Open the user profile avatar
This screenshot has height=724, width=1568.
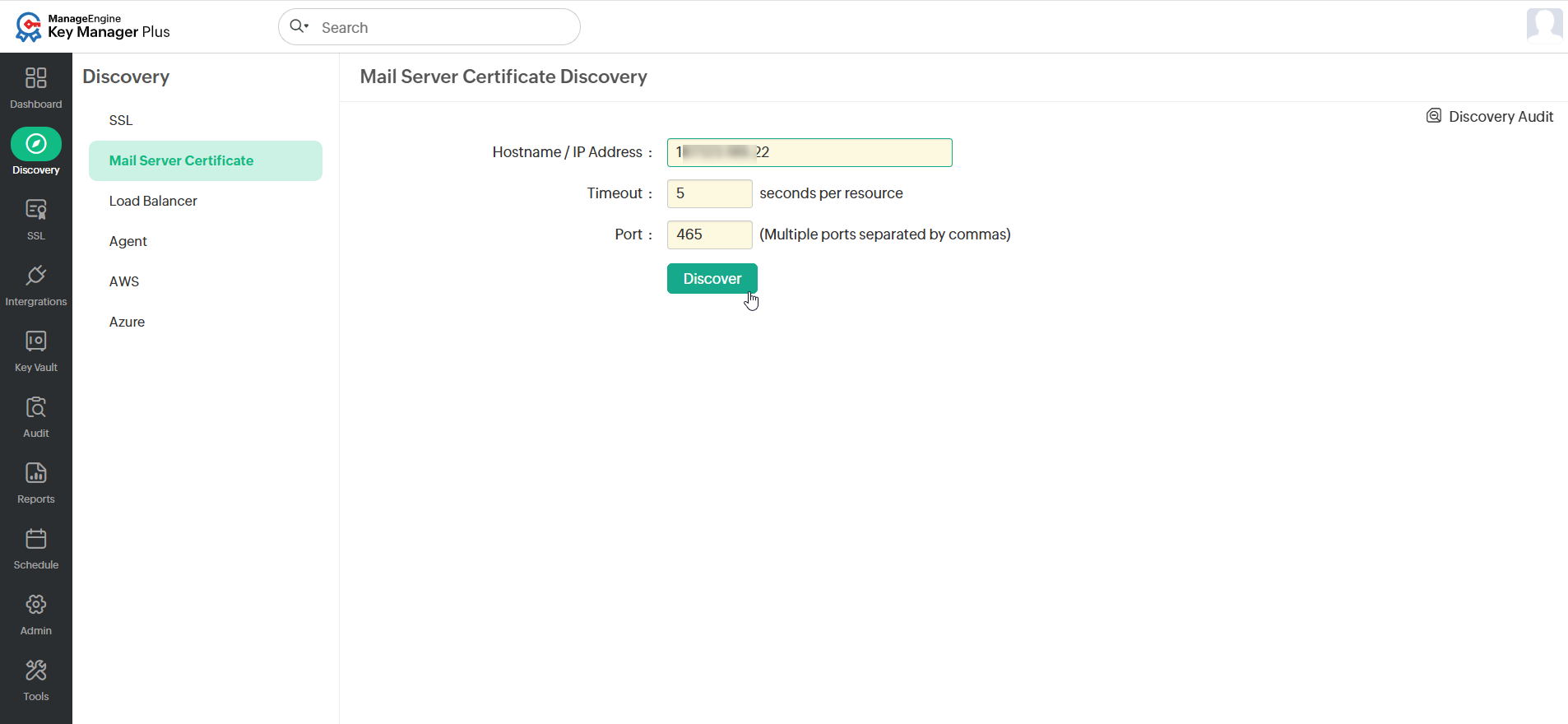[1544, 25]
